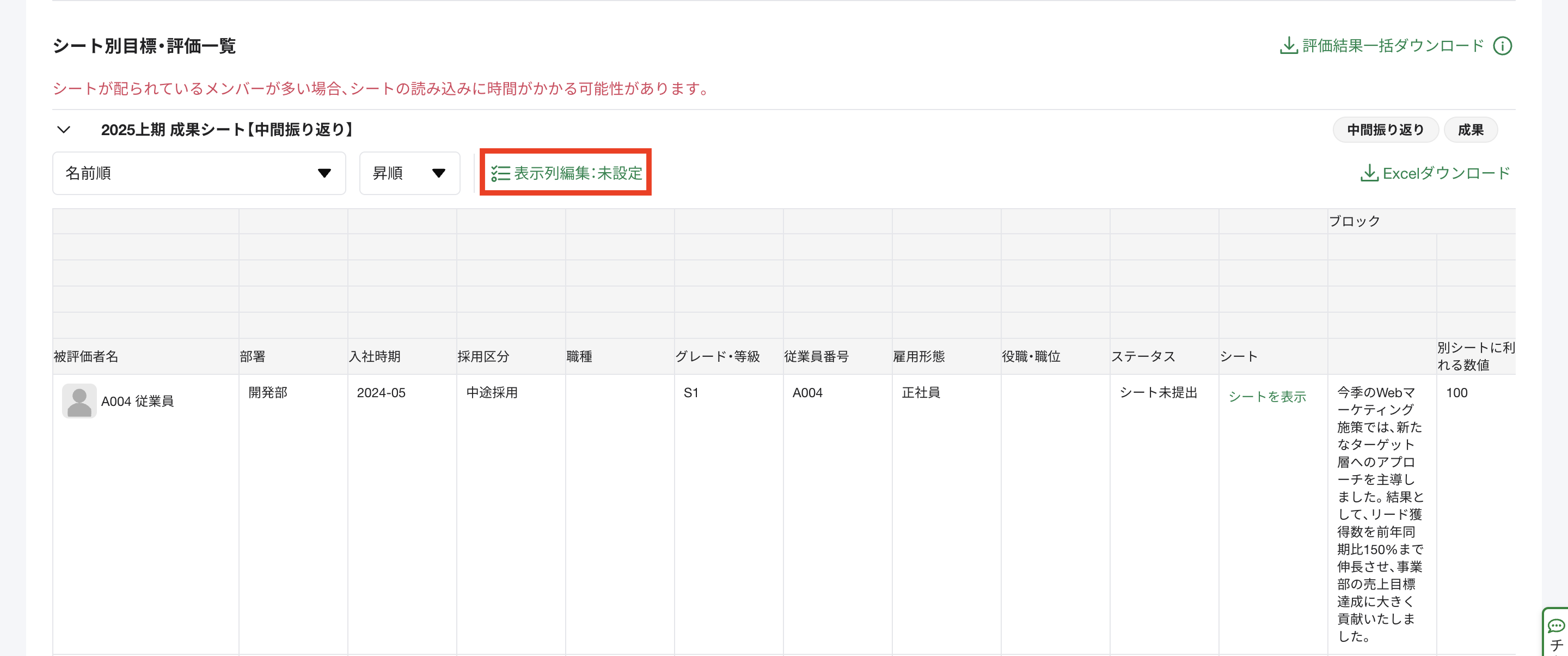Click the info icon beside bulk download
The height and width of the screenshot is (656, 1568).
[1502, 46]
